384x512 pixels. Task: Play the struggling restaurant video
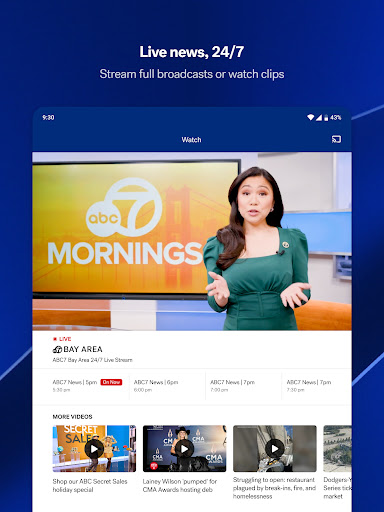pyautogui.click(x=275, y=449)
